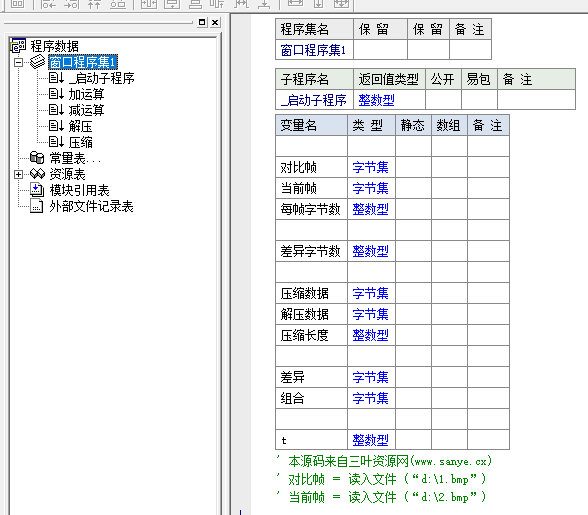Click the 整数型 type of 差异字节数
The height and width of the screenshot is (515, 588).
370,251
